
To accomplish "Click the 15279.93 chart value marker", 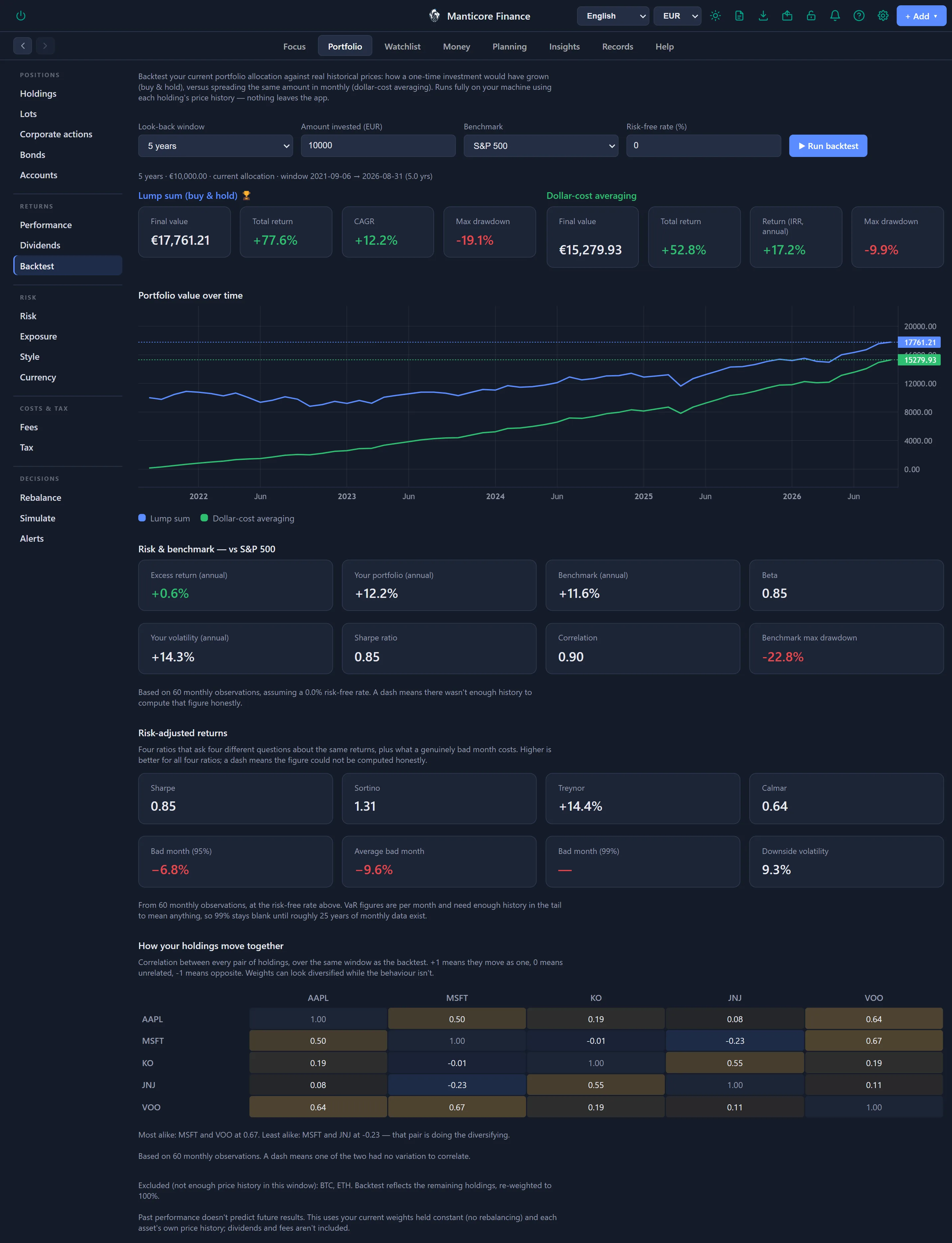I will [x=919, y=360].
